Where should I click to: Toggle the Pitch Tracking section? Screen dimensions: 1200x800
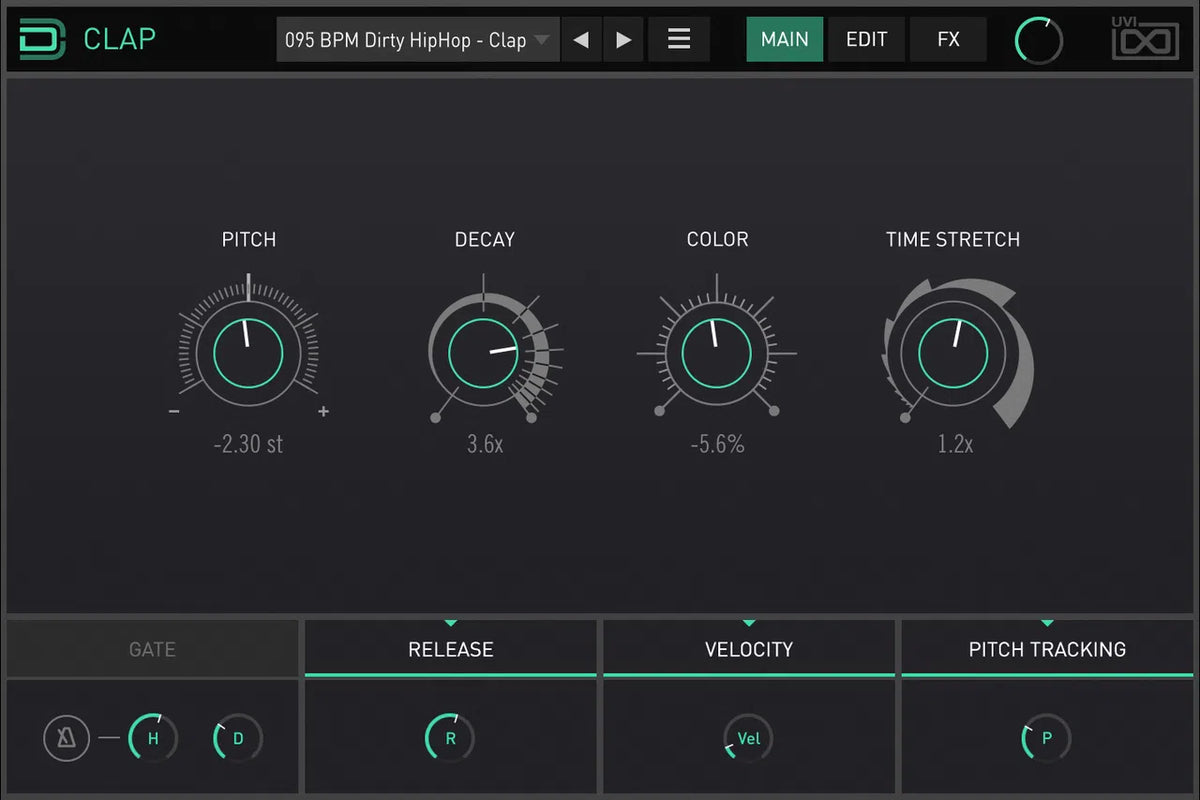[1047, 649]
